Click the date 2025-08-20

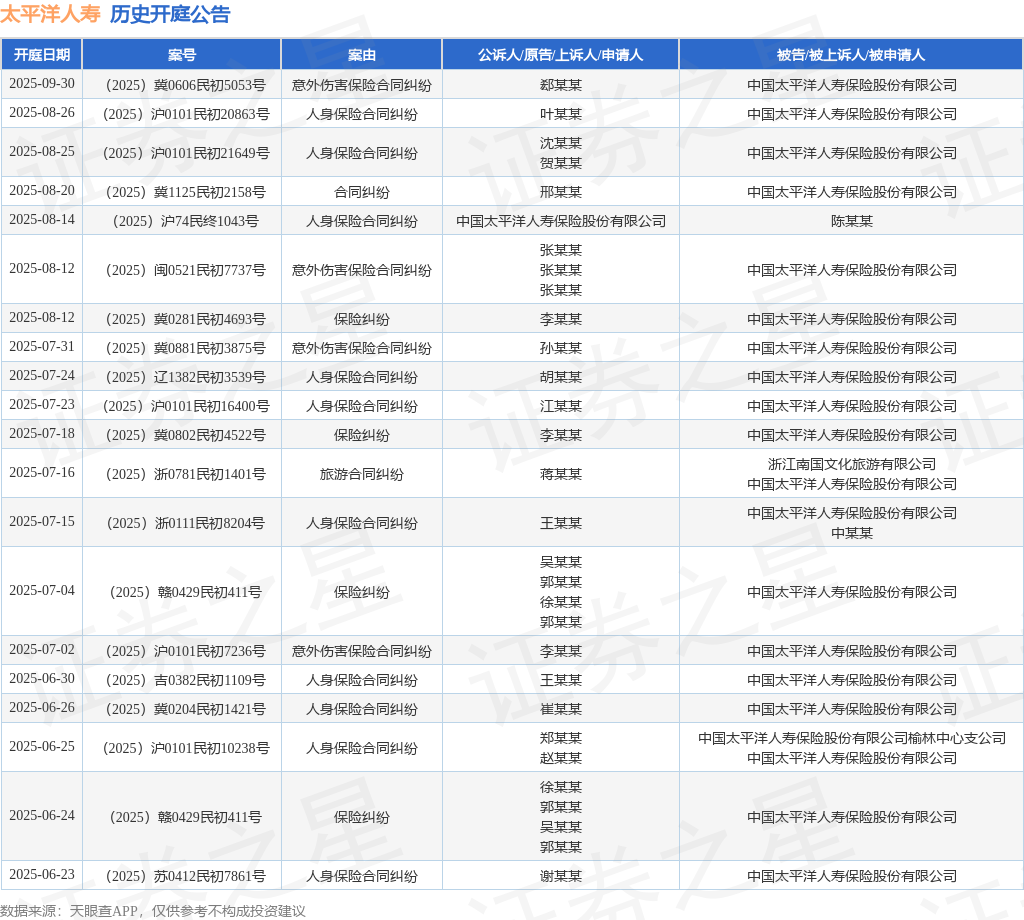click(42, 191)
